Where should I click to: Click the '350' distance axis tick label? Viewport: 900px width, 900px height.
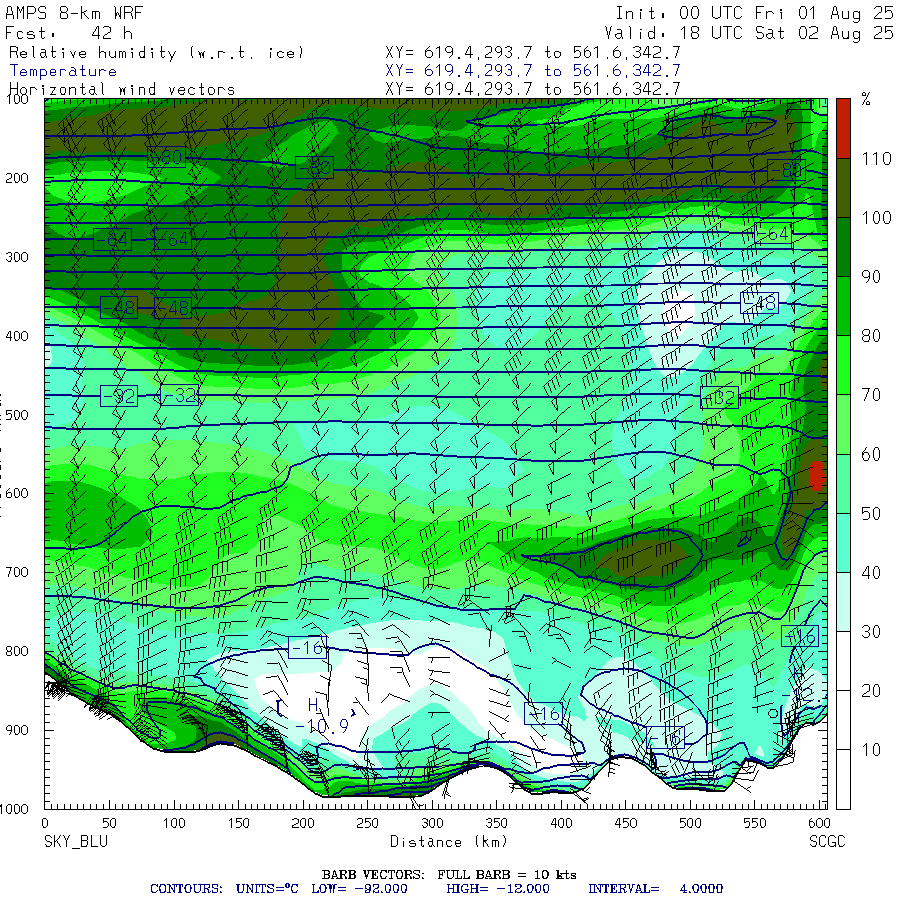[496, 823]
